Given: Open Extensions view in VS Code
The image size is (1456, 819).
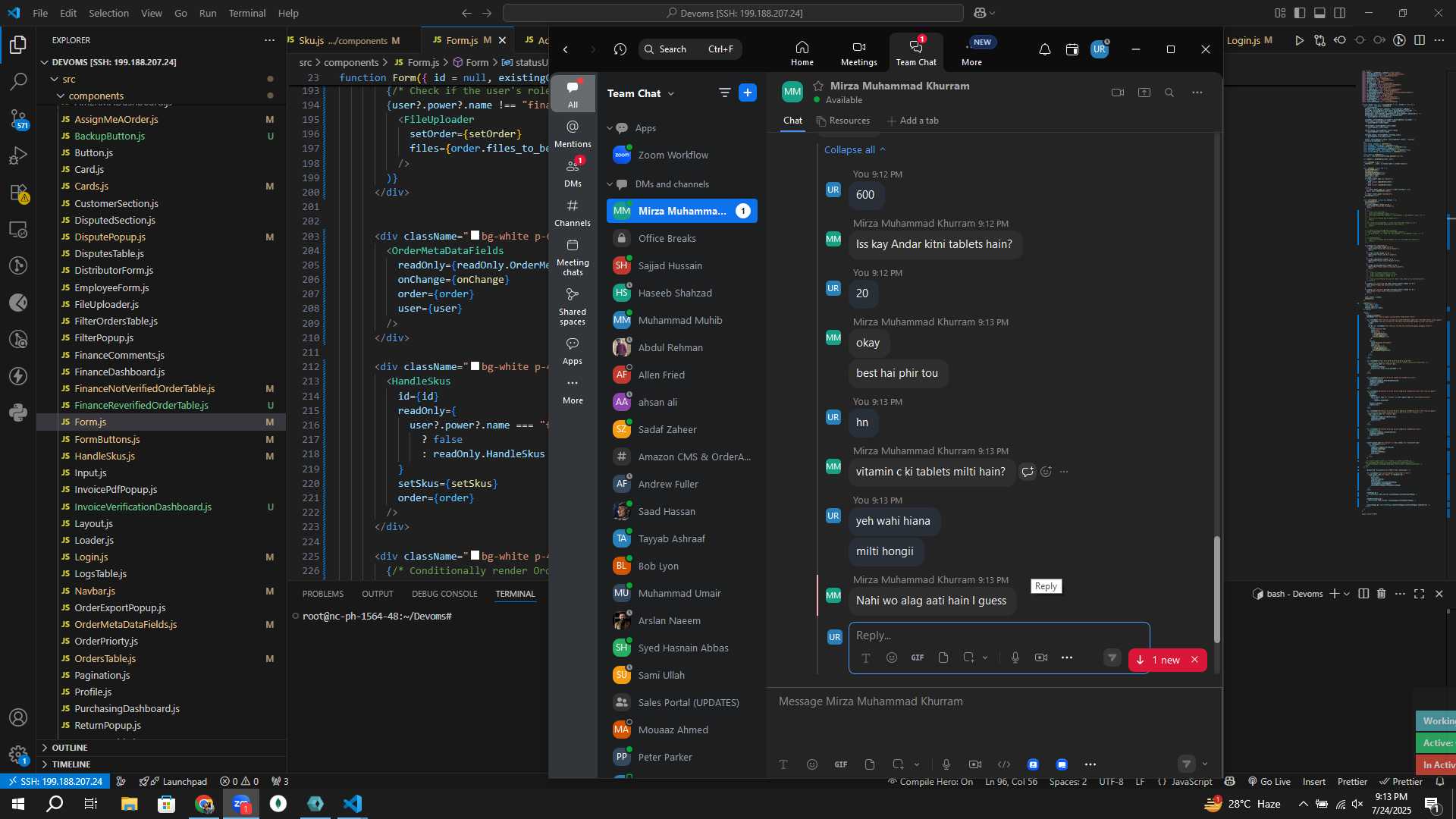Looking at the screenshot, I should [18, 193].
